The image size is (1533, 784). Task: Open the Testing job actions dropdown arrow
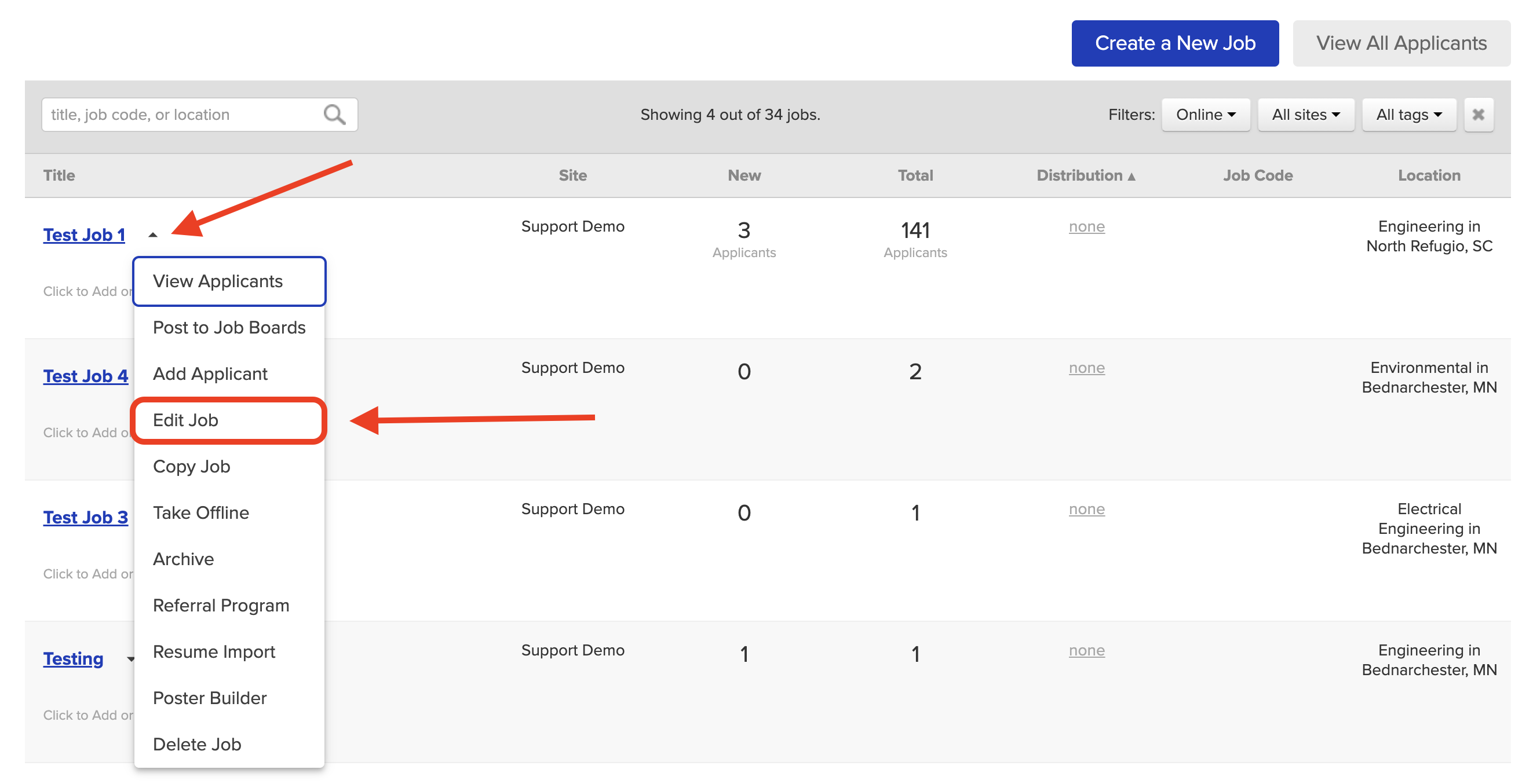coord(132,659)
